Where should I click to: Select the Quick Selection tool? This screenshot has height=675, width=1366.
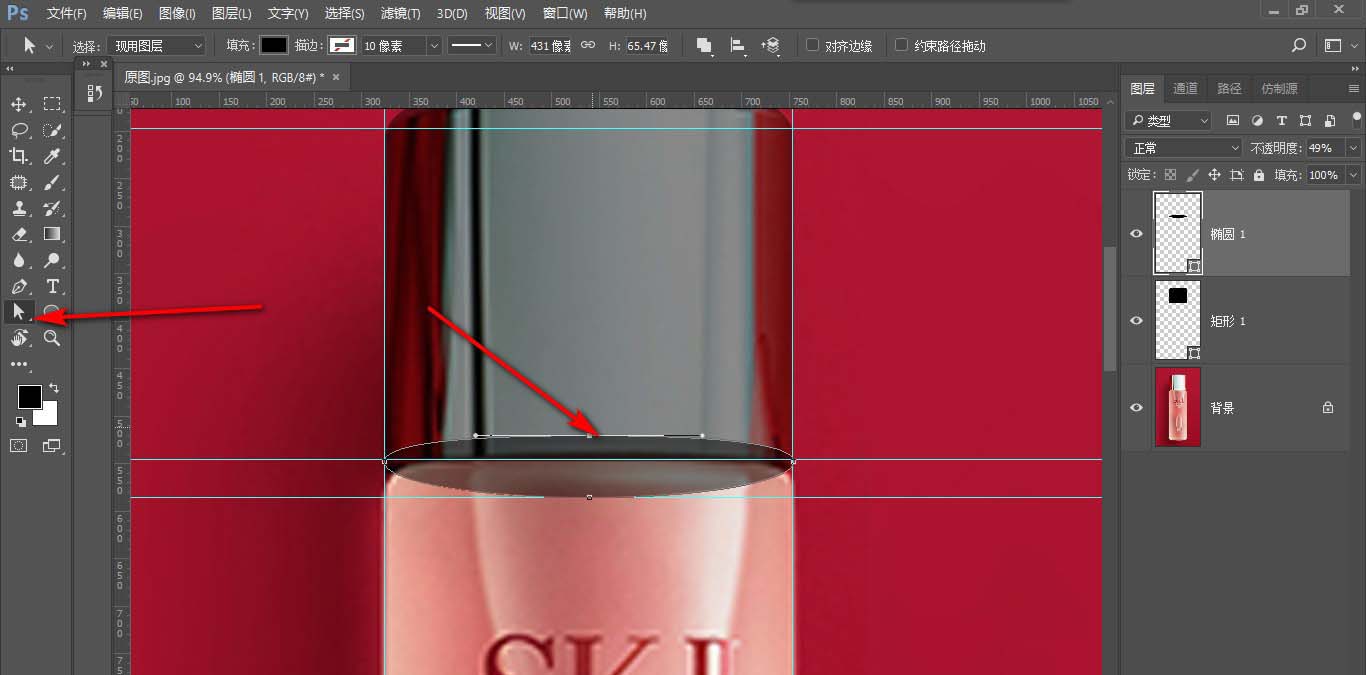(52, 130)
